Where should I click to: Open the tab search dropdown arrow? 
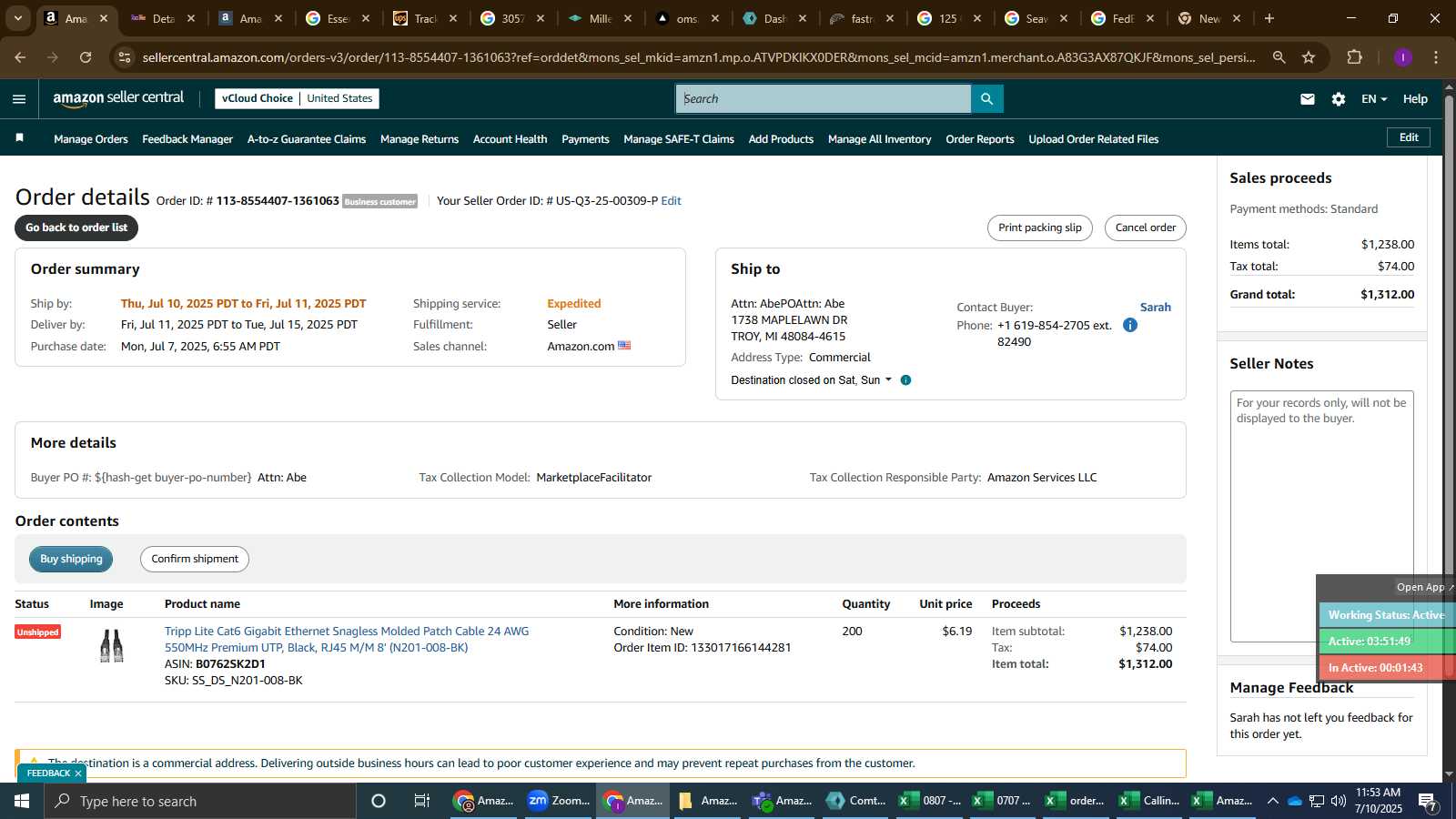[17, 18]
